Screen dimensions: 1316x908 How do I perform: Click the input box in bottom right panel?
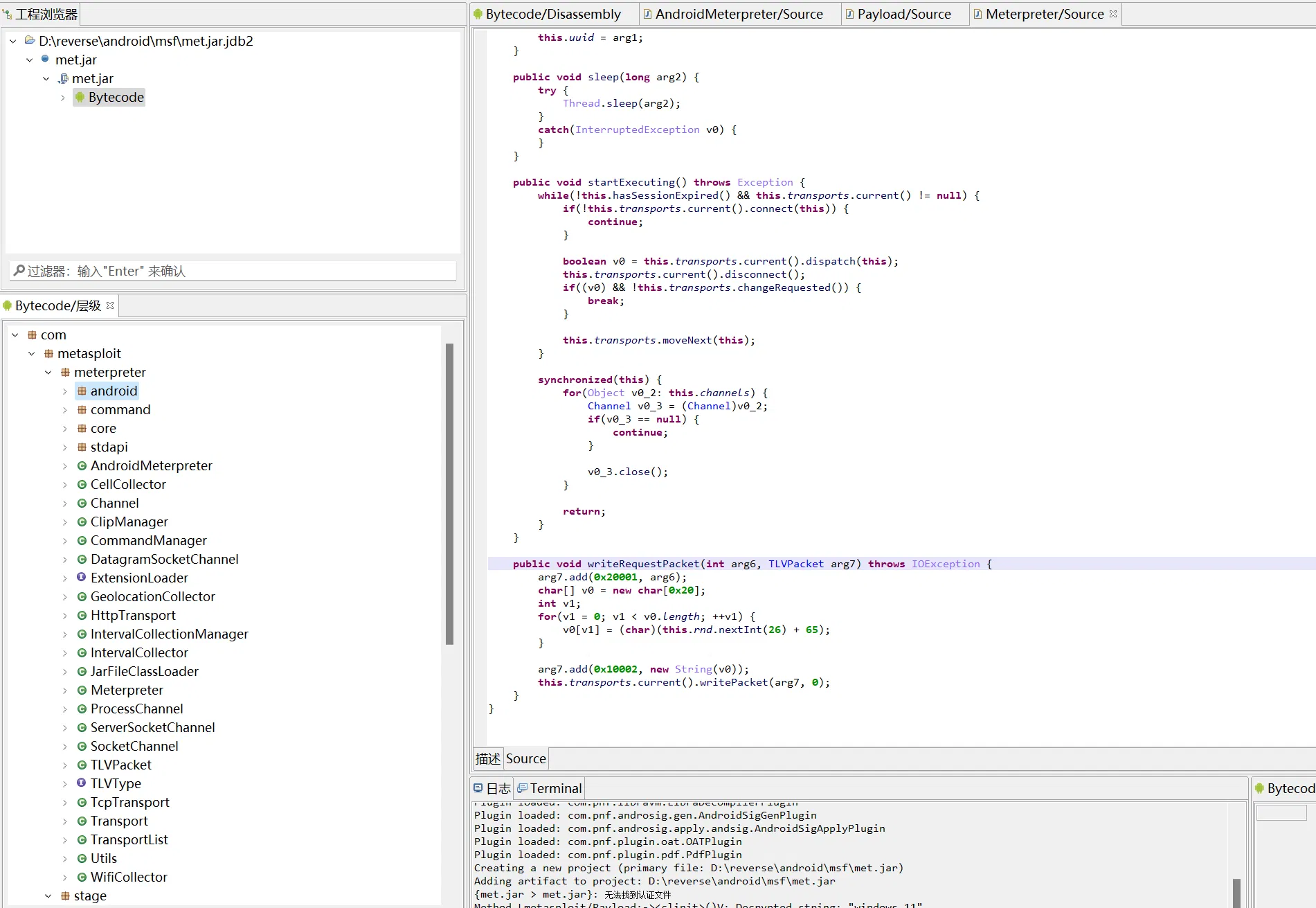pyautogui.click(x=1281, y=813)
